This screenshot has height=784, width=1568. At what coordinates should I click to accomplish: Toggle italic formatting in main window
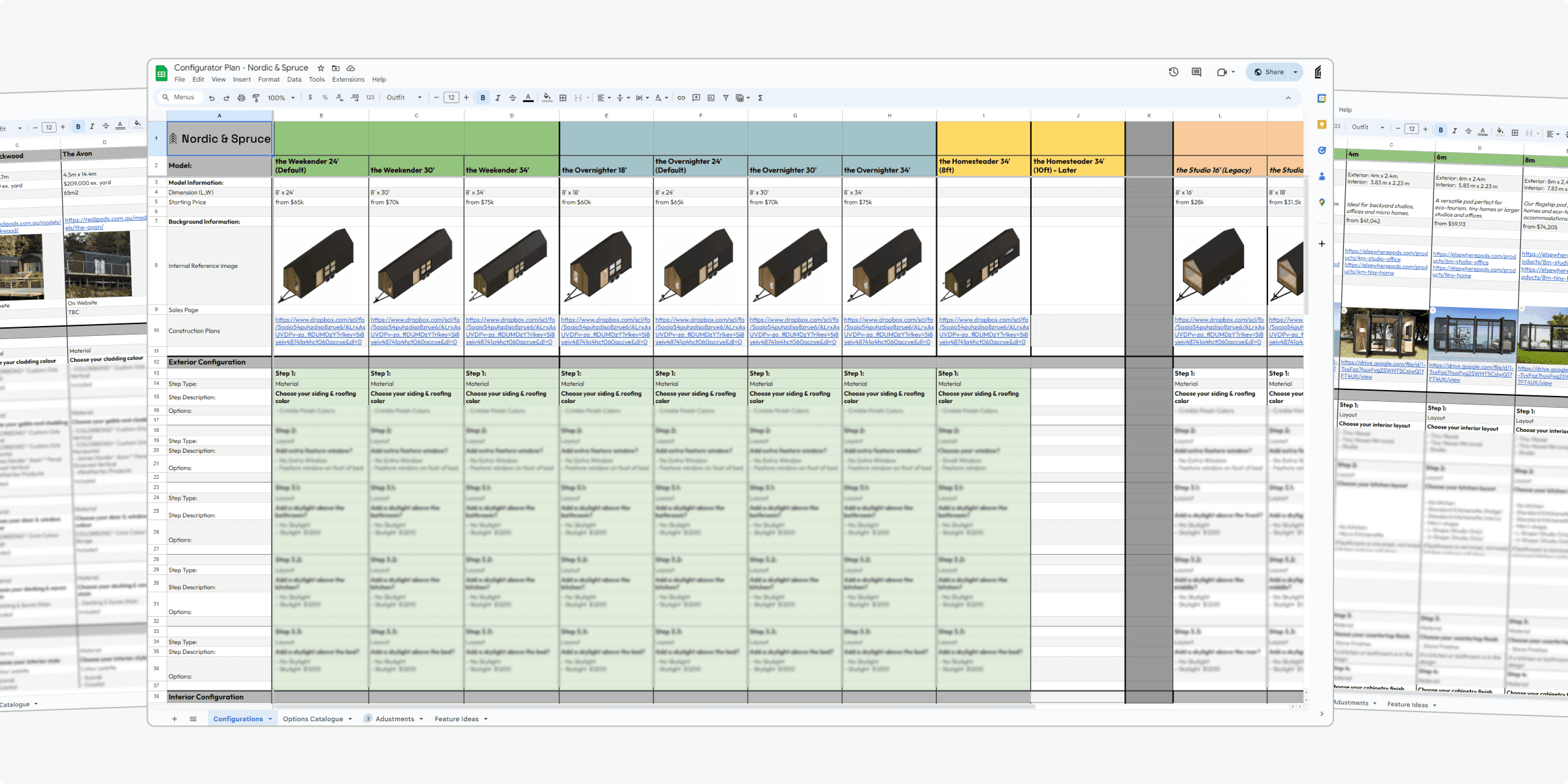pyautogui.click(x=498, y=98)
